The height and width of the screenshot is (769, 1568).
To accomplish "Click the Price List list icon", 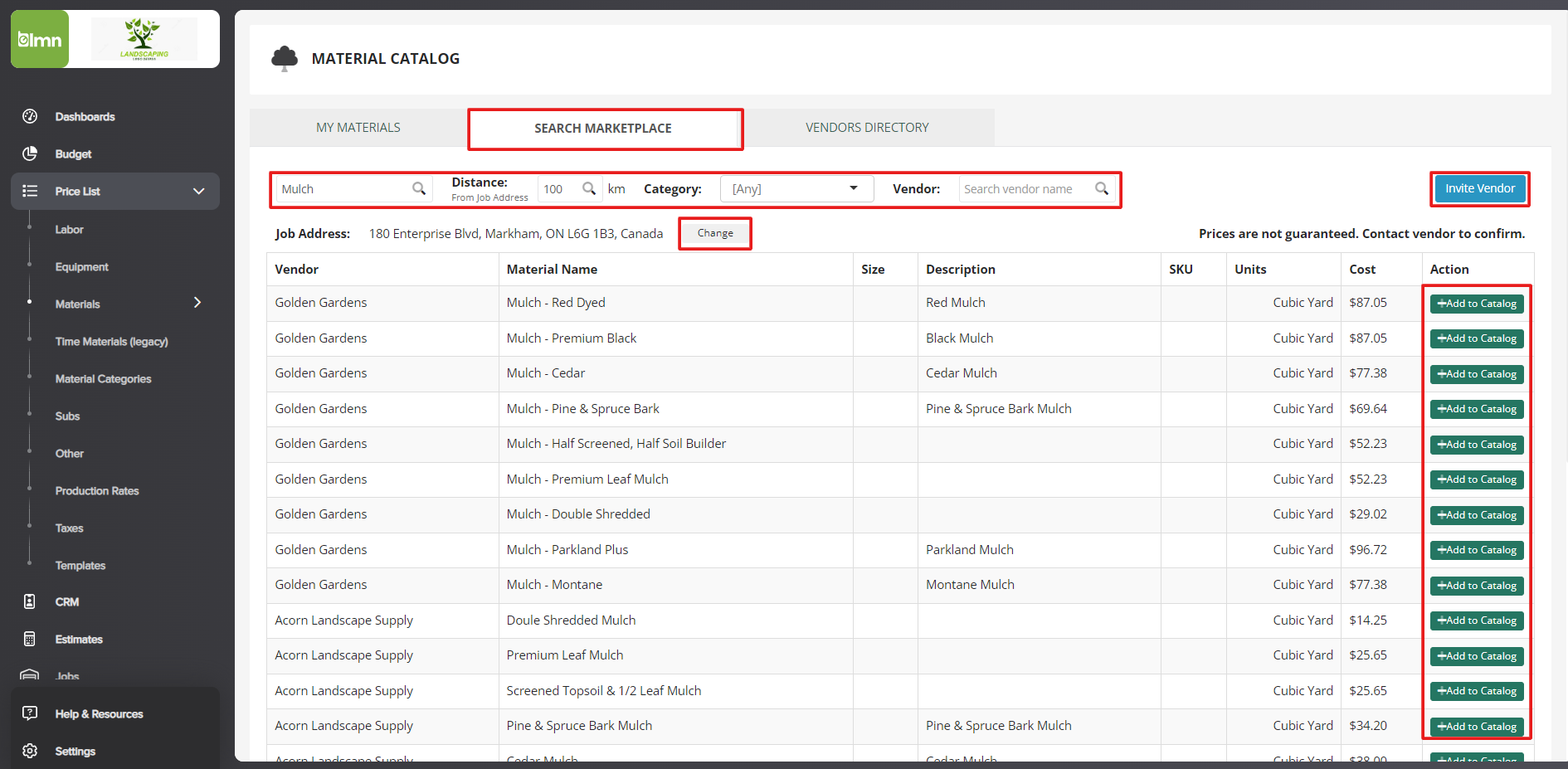I will pos(30,191).
